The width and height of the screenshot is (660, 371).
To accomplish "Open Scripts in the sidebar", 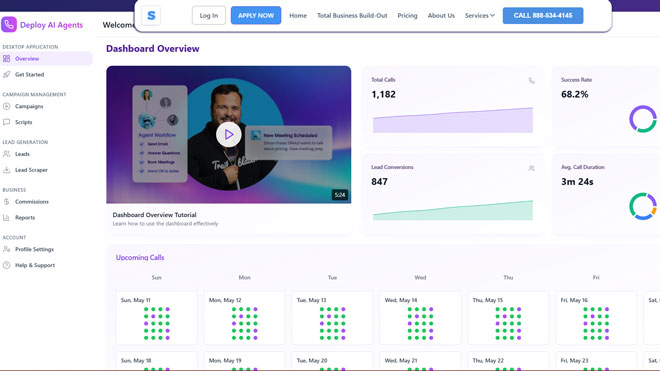I will click(x=46, y=122).
